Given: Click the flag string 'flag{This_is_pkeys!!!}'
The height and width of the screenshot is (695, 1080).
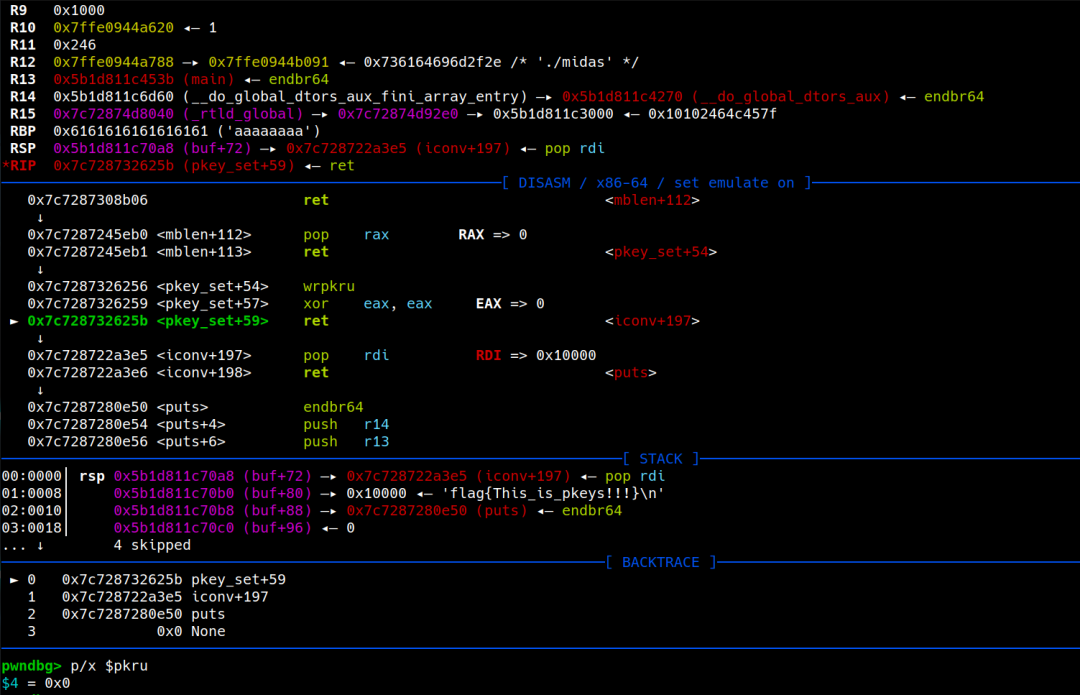Looking at the screenshot, I should pyautogui.click(x=553, y=492).
